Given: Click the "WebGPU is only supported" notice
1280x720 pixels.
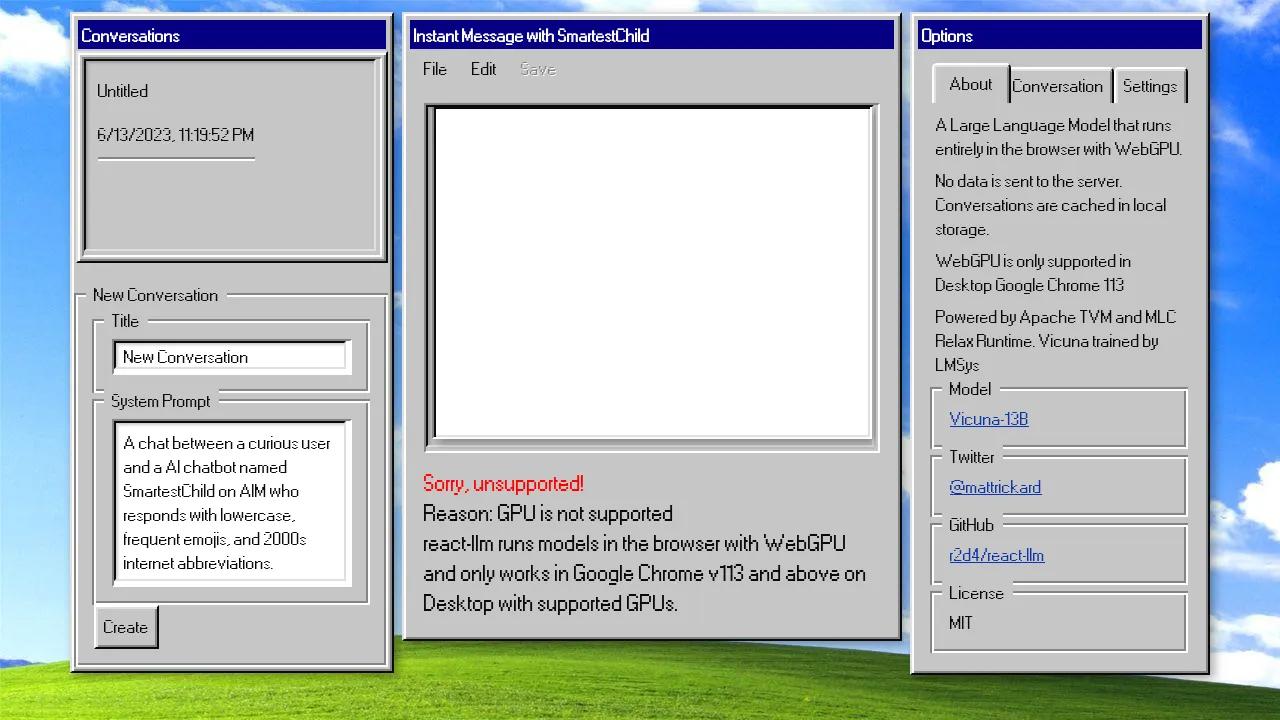Looking at the screenshot, I should [1033, 273].
